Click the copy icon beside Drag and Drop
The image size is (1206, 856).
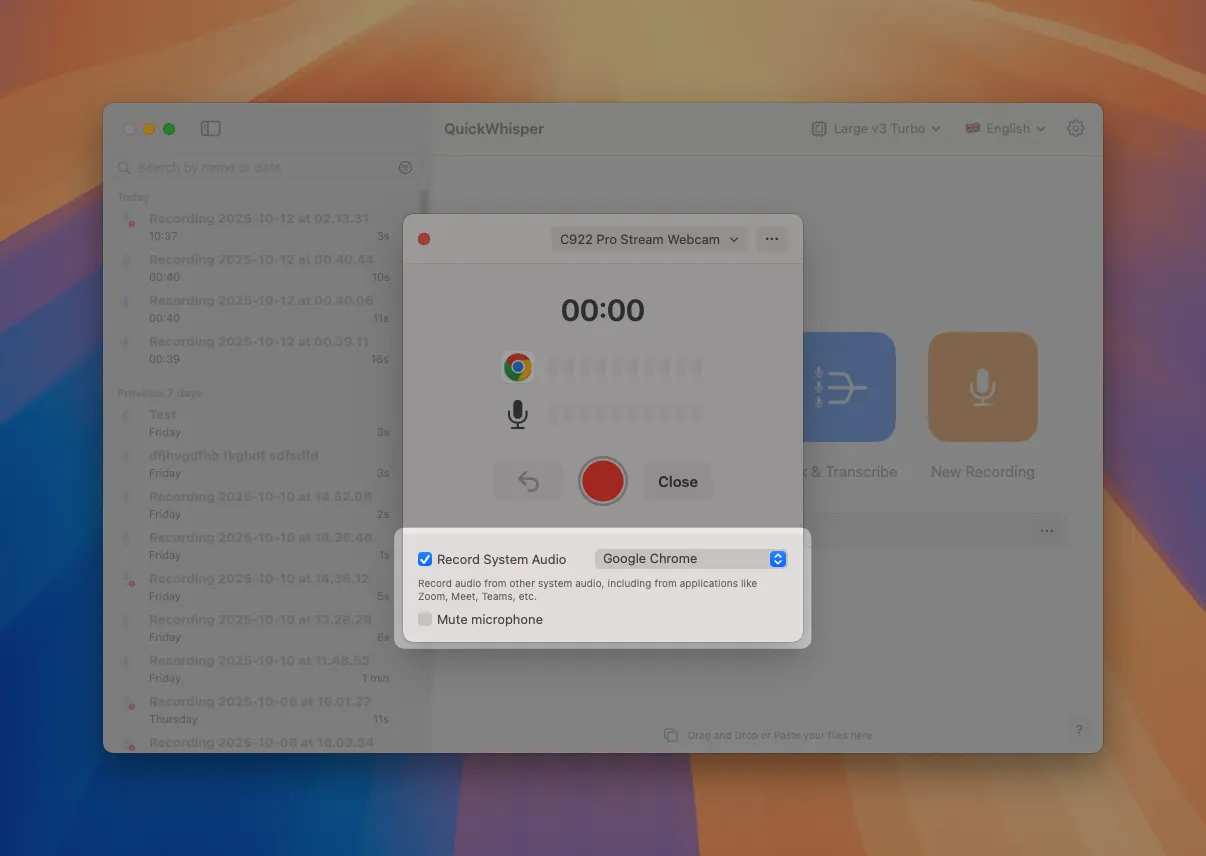(x=671, y=735)
